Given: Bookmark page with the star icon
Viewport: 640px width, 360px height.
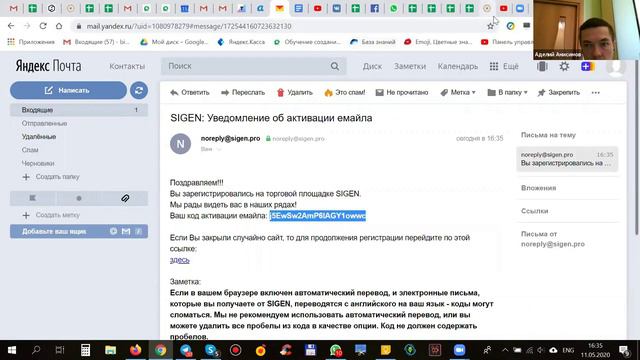Looking at the screenshot, I should [490, 26].
